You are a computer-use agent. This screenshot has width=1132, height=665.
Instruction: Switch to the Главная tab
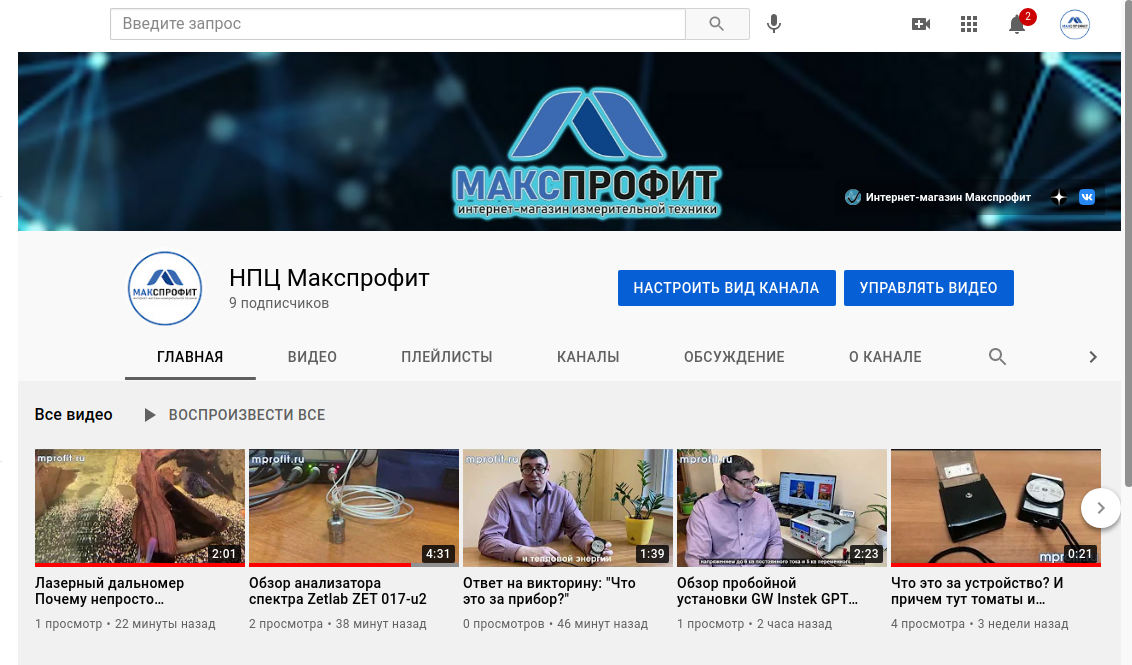coord(190,357)
